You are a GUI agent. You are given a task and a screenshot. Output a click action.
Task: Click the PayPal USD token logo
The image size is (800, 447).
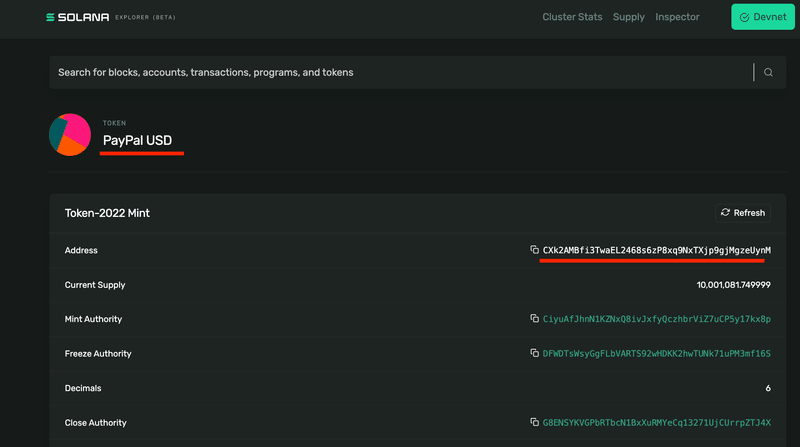pos(70,135)
